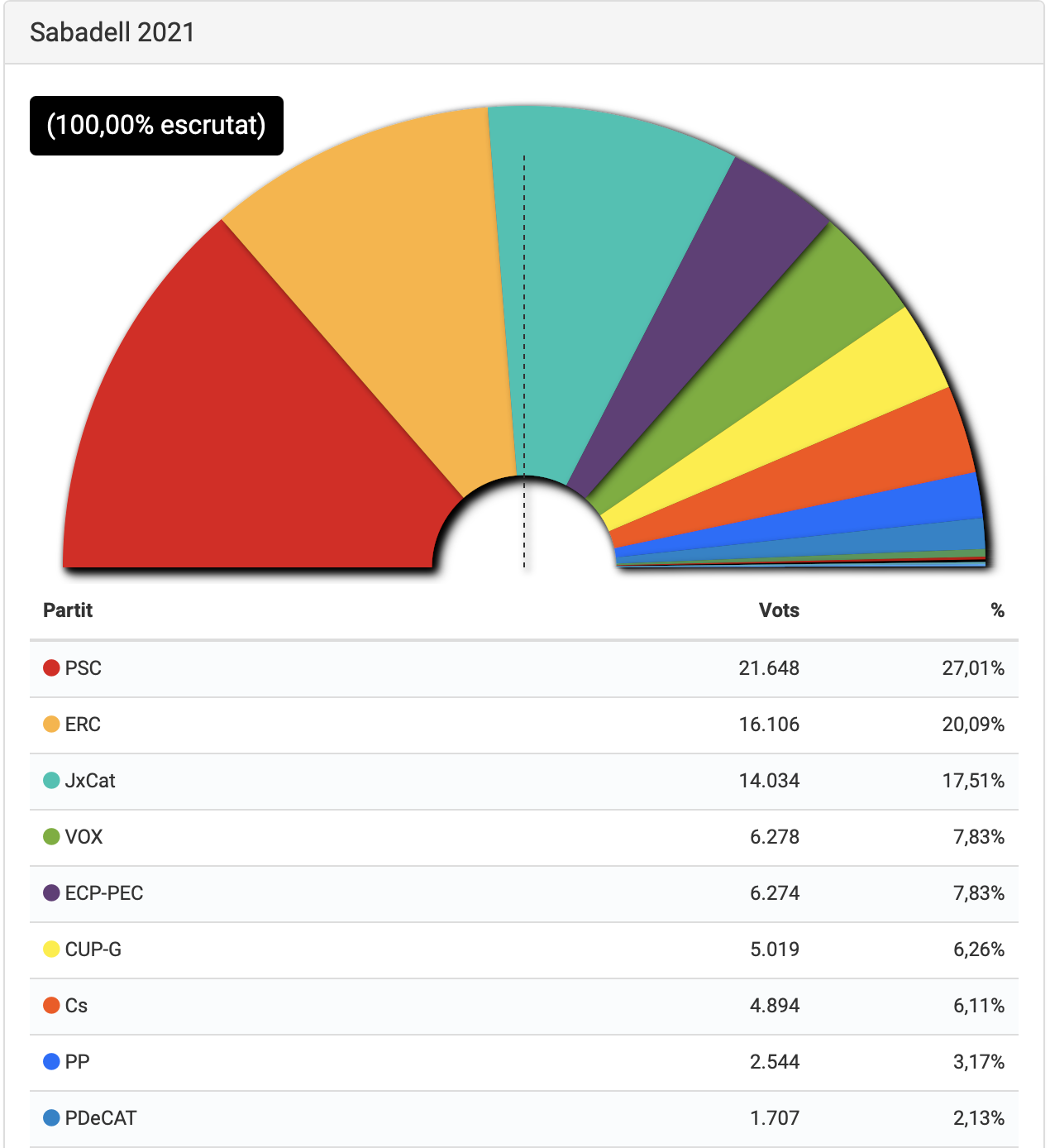The image size is (1050, 1148).
Task: Click the teal JxCat legend dot
Action: (x=51, y=781)
